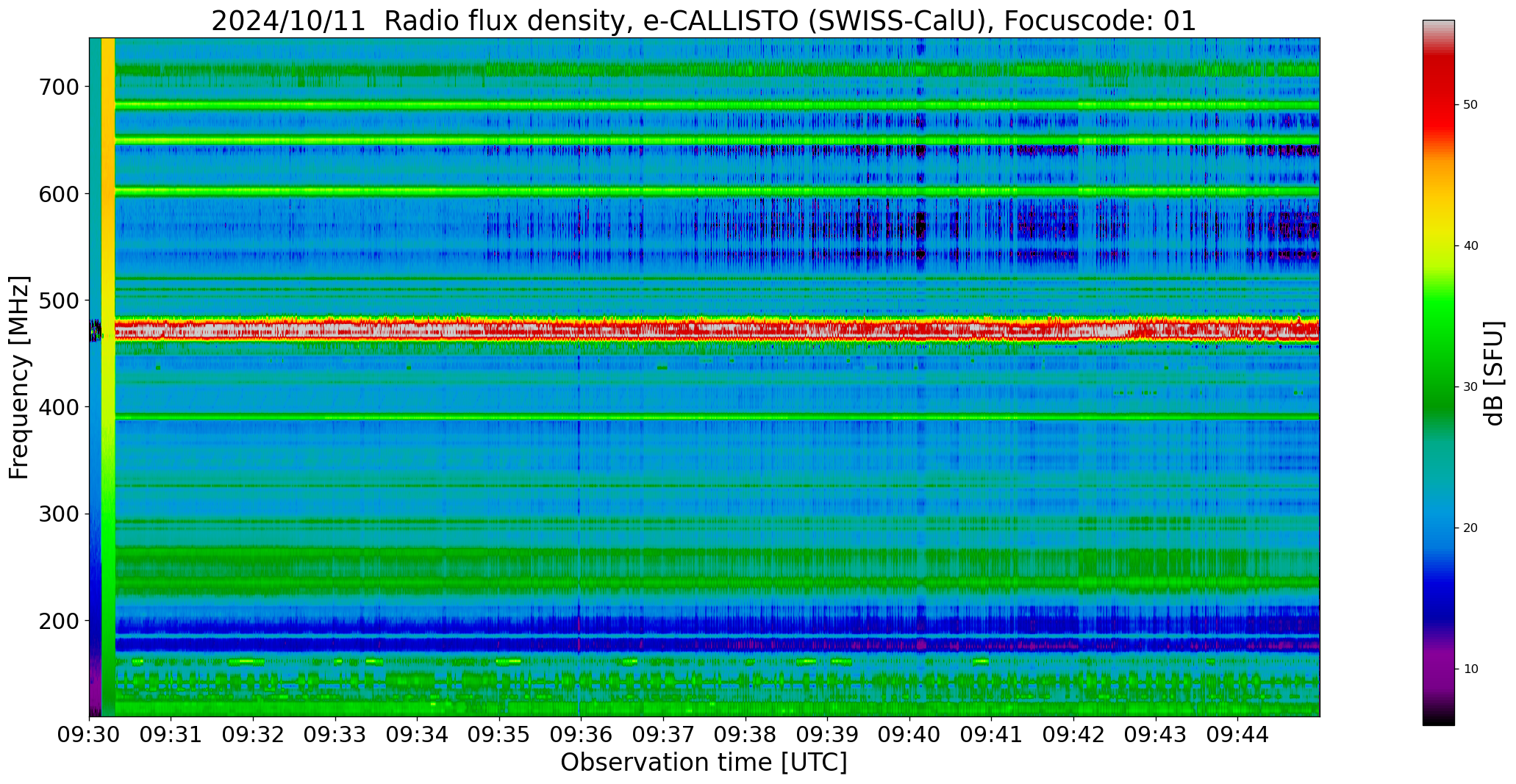1516x784 pixels.
Task: Click the 09:30 time tick label
Action: [90, 734]
